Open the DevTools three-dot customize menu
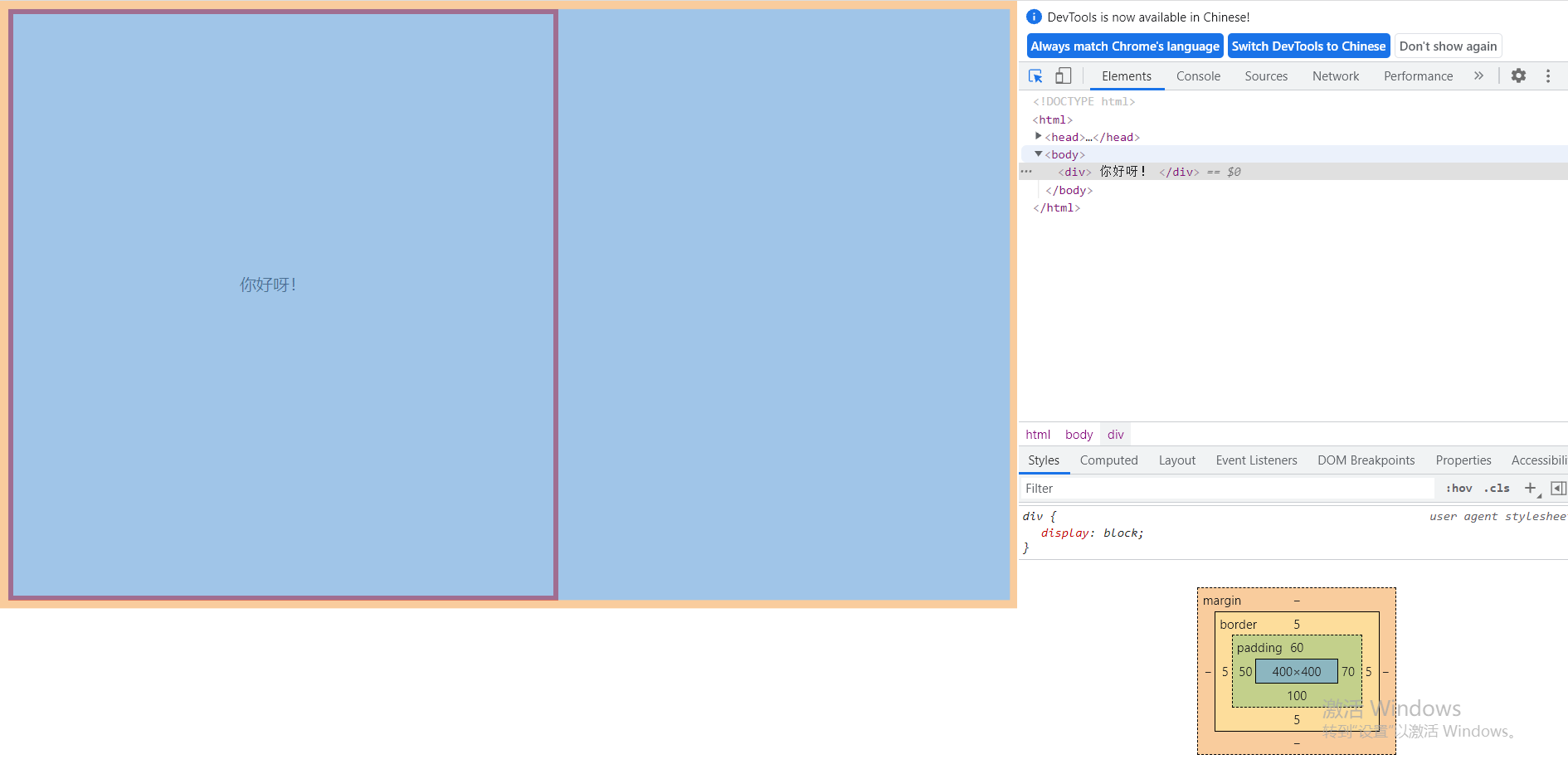Viewport: 1568px width, 769px height. pyautogui.click(x=1548, y=75)
